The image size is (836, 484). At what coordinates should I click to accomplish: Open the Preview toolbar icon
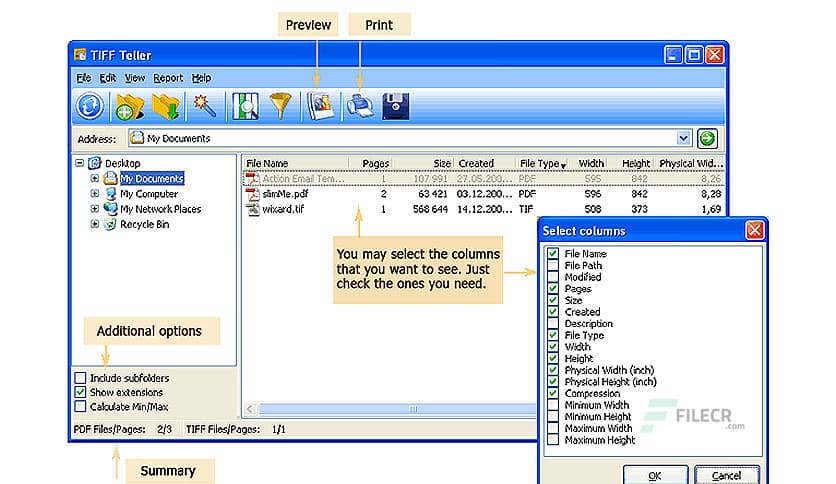[x=320, y=106]
